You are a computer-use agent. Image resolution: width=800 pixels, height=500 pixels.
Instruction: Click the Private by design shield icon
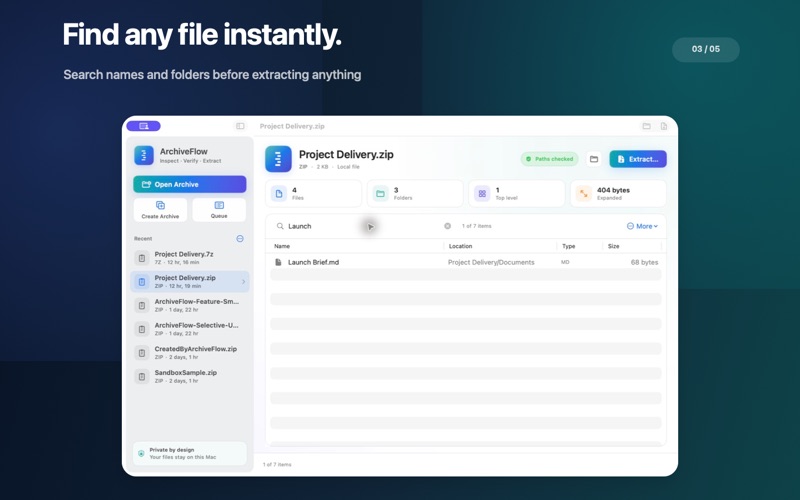141,454
